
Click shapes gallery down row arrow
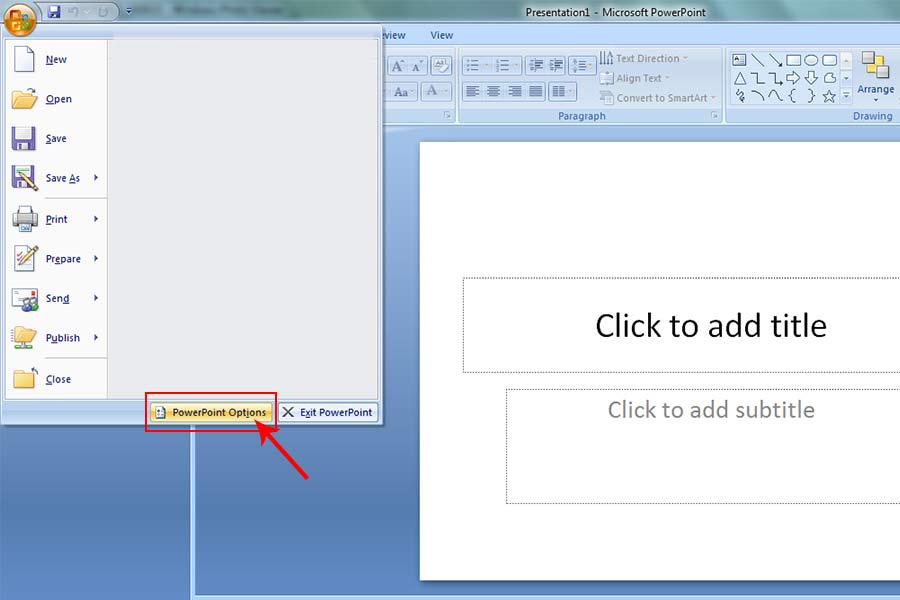coord(846,78)
